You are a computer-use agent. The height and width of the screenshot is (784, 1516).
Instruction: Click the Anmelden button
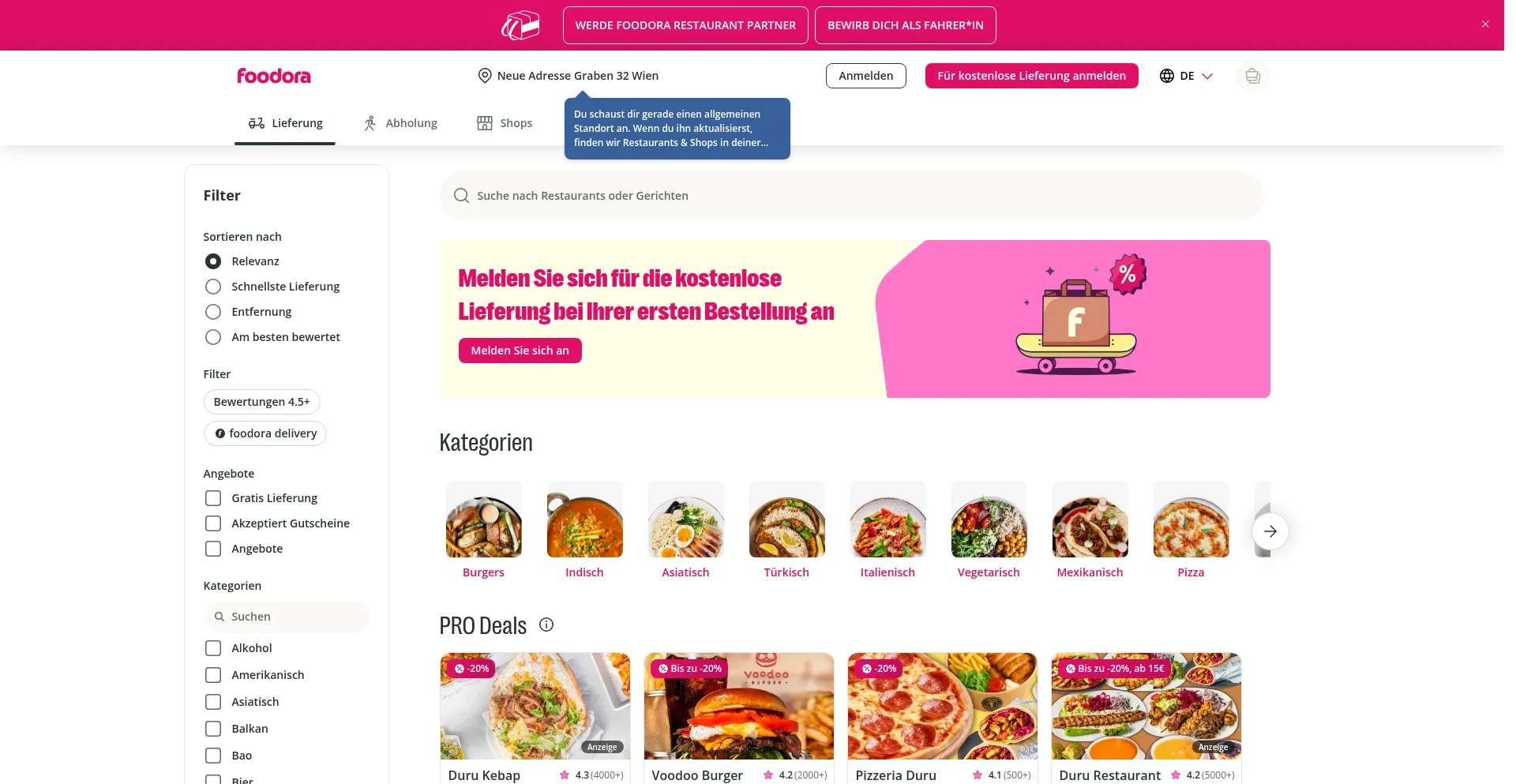click(x=866, y=76)
